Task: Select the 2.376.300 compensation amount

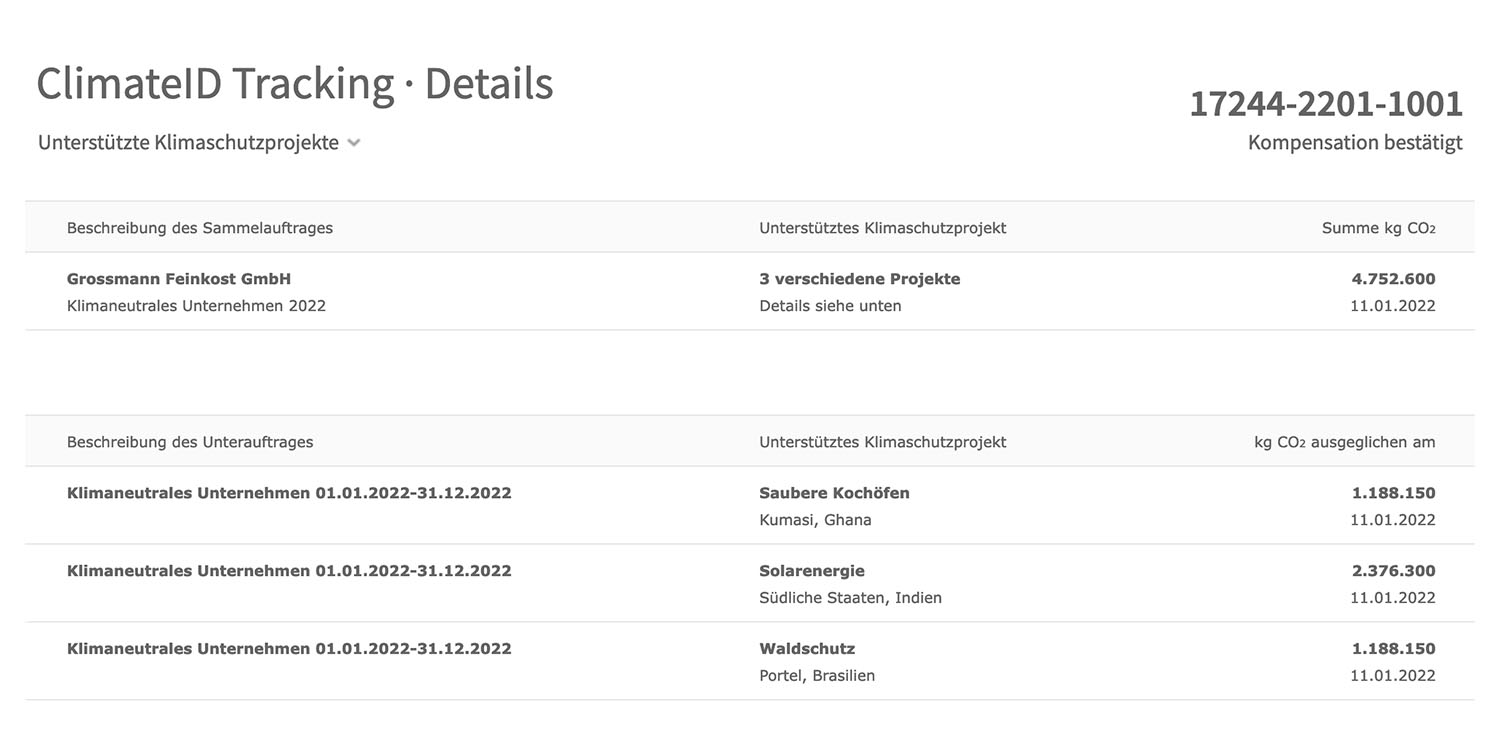Action: [1393, 571]
